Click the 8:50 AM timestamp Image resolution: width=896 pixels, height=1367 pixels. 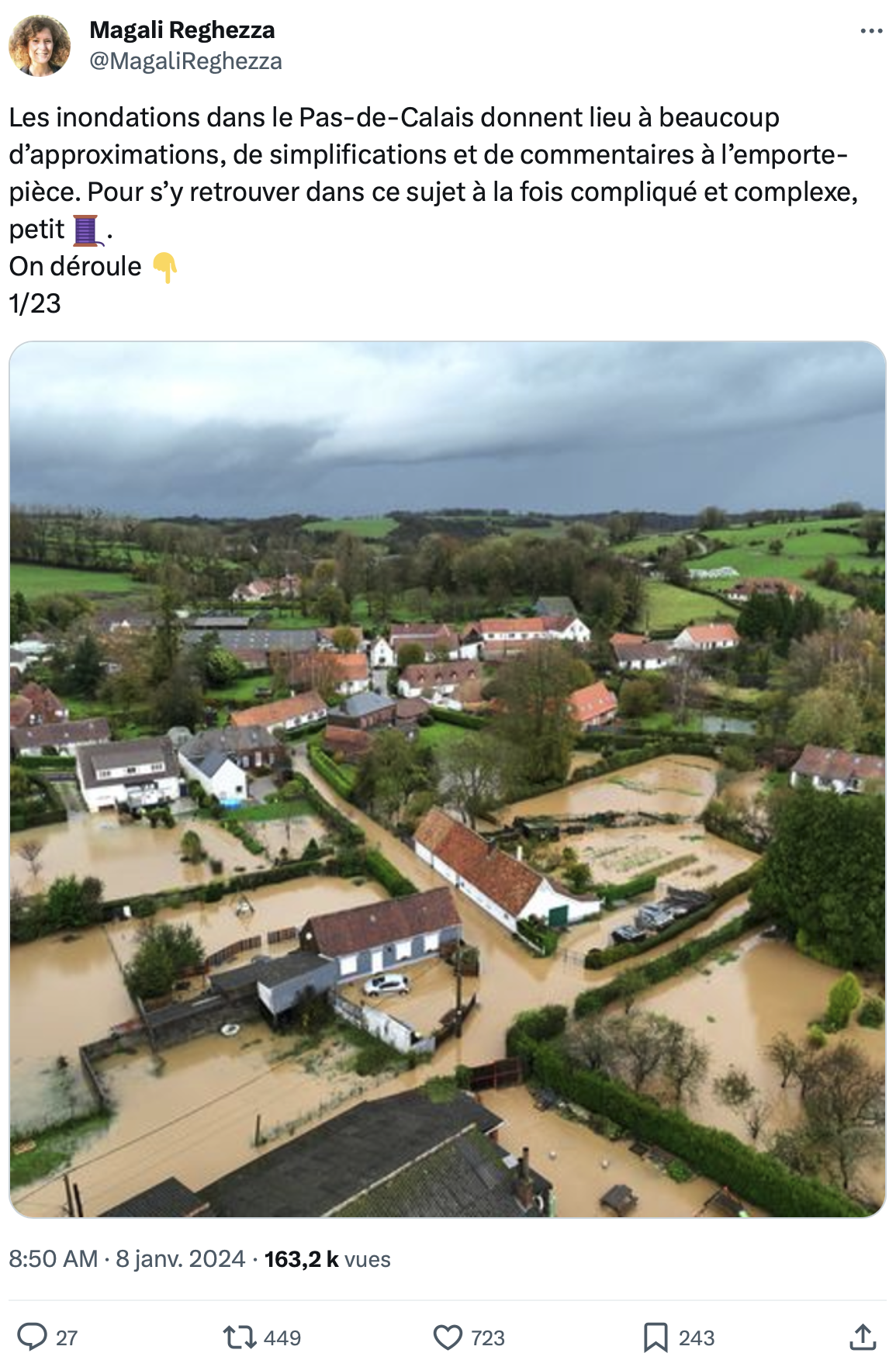click(54, 1258)
